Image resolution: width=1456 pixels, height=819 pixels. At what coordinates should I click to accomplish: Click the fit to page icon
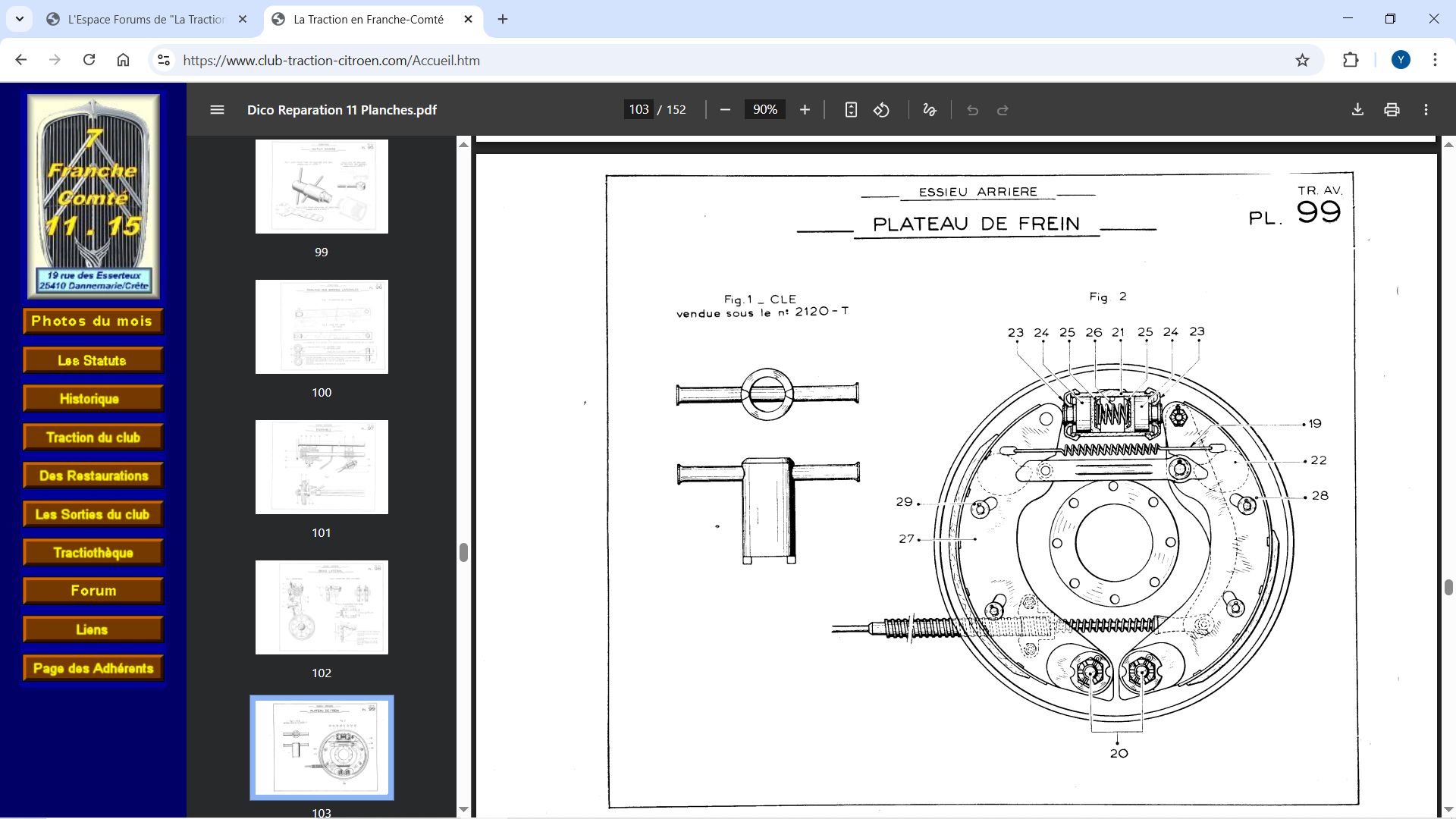pyautogui.click(x=851, y=110)
